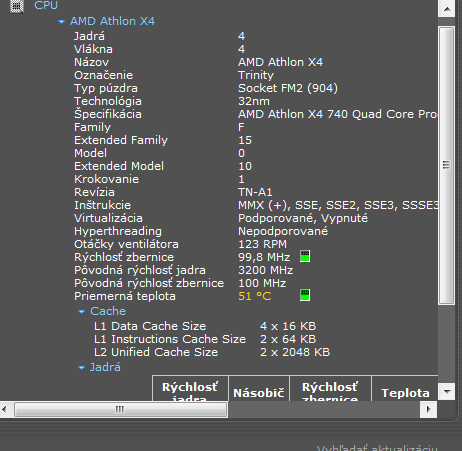Viewport: 462px width, 451px height.
Task: Collapse the AMD Athlon X4 tree node
Action: coord(61,22)
